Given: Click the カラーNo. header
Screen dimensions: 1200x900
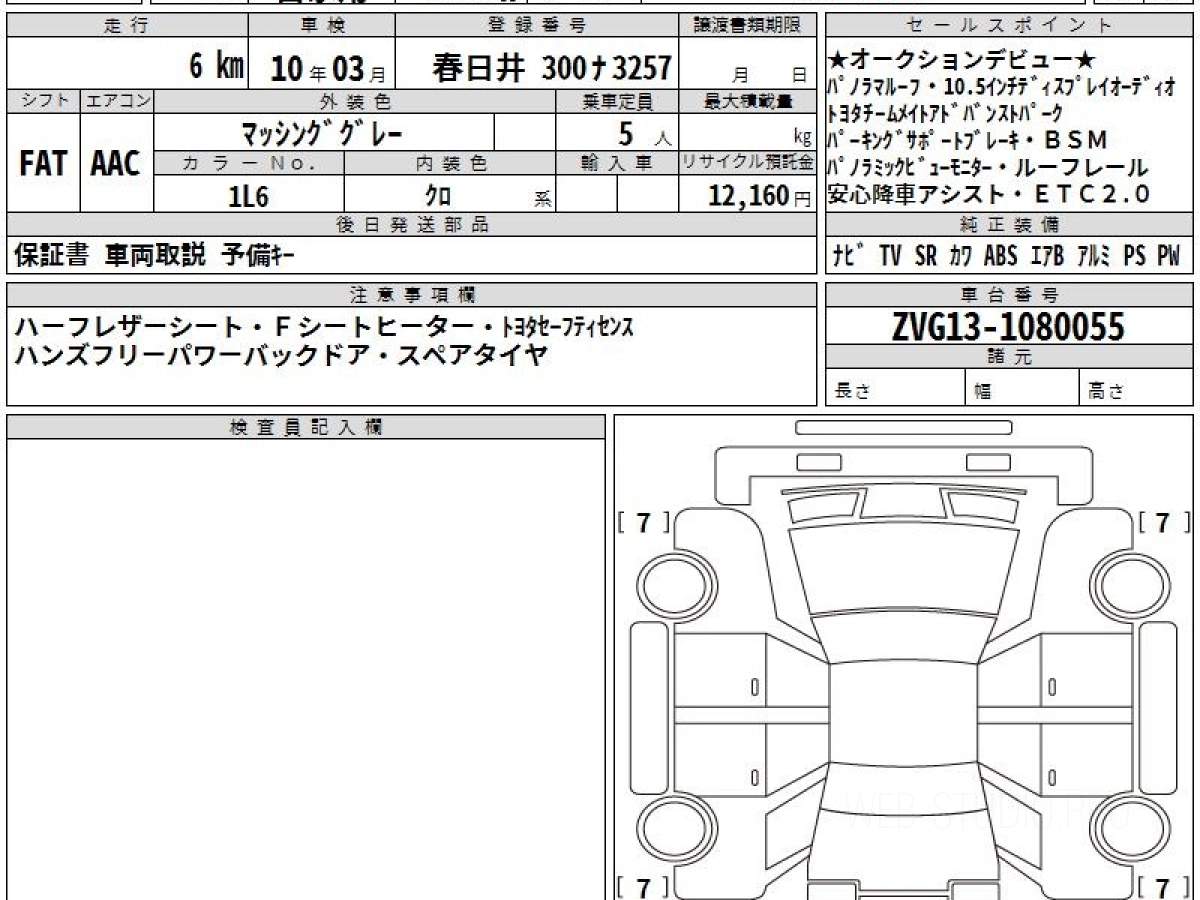Looking at the screenshot, I should pyautogui.click(x=249, y=162).
